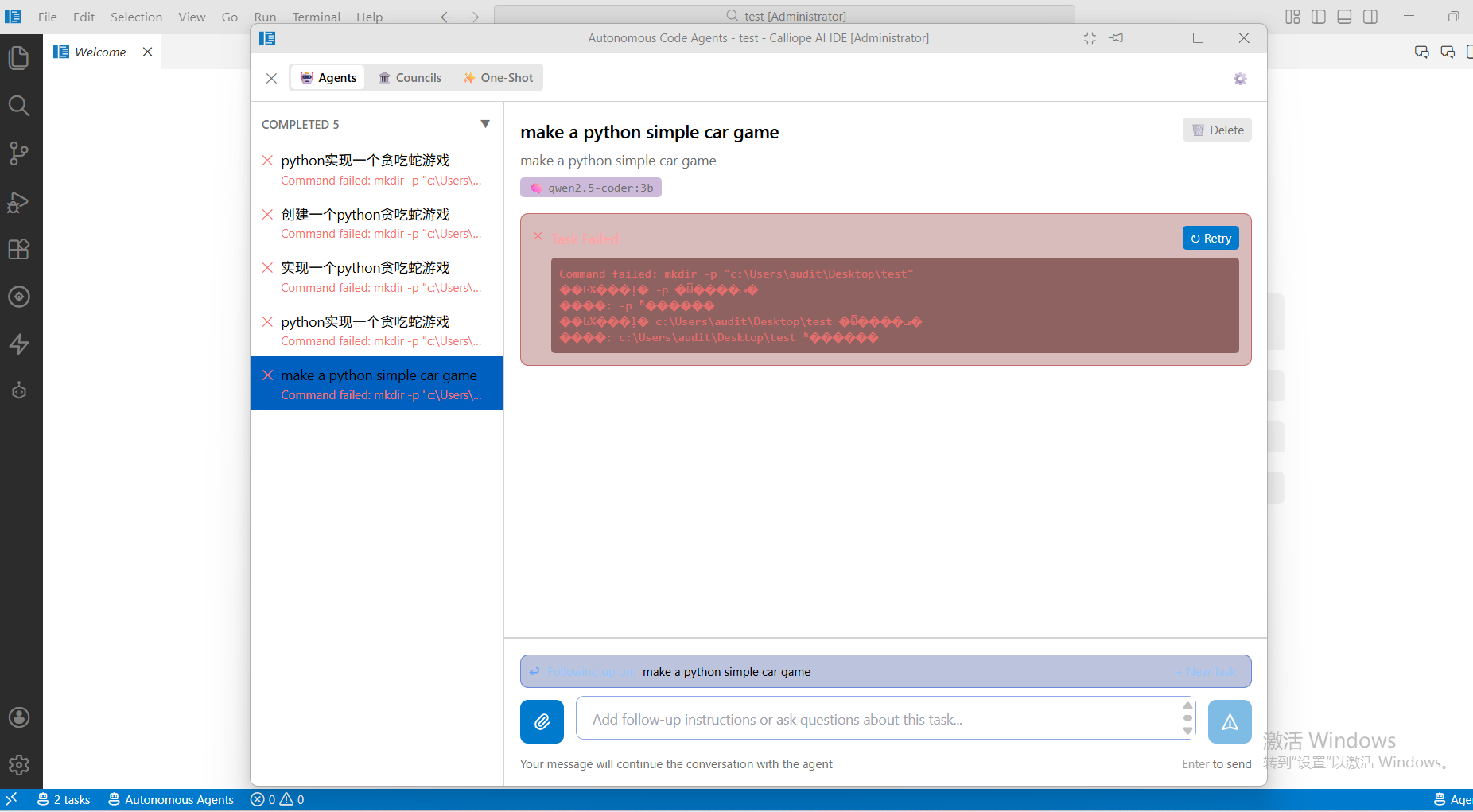Select task 实现一个python贪吃蛇游戏
This screenshot has height=812, width=1473.
click(377, 277)
